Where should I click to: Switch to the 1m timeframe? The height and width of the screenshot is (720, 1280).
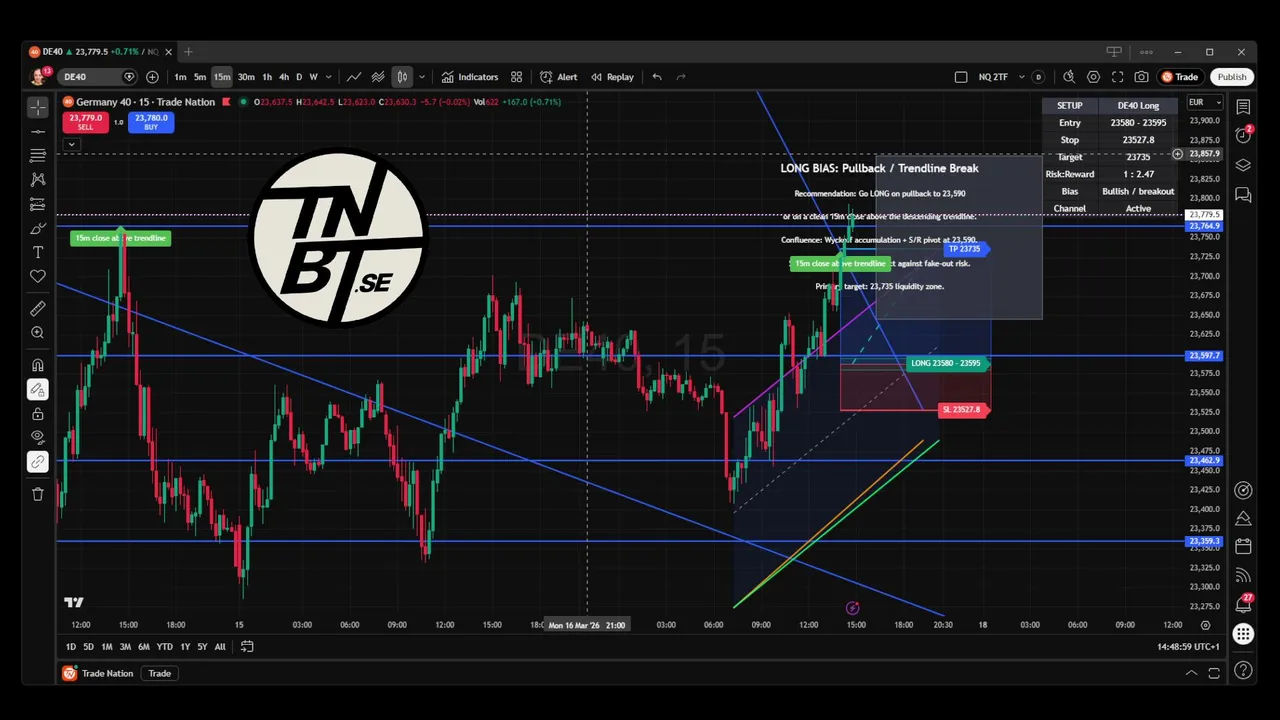pos(180,77)
